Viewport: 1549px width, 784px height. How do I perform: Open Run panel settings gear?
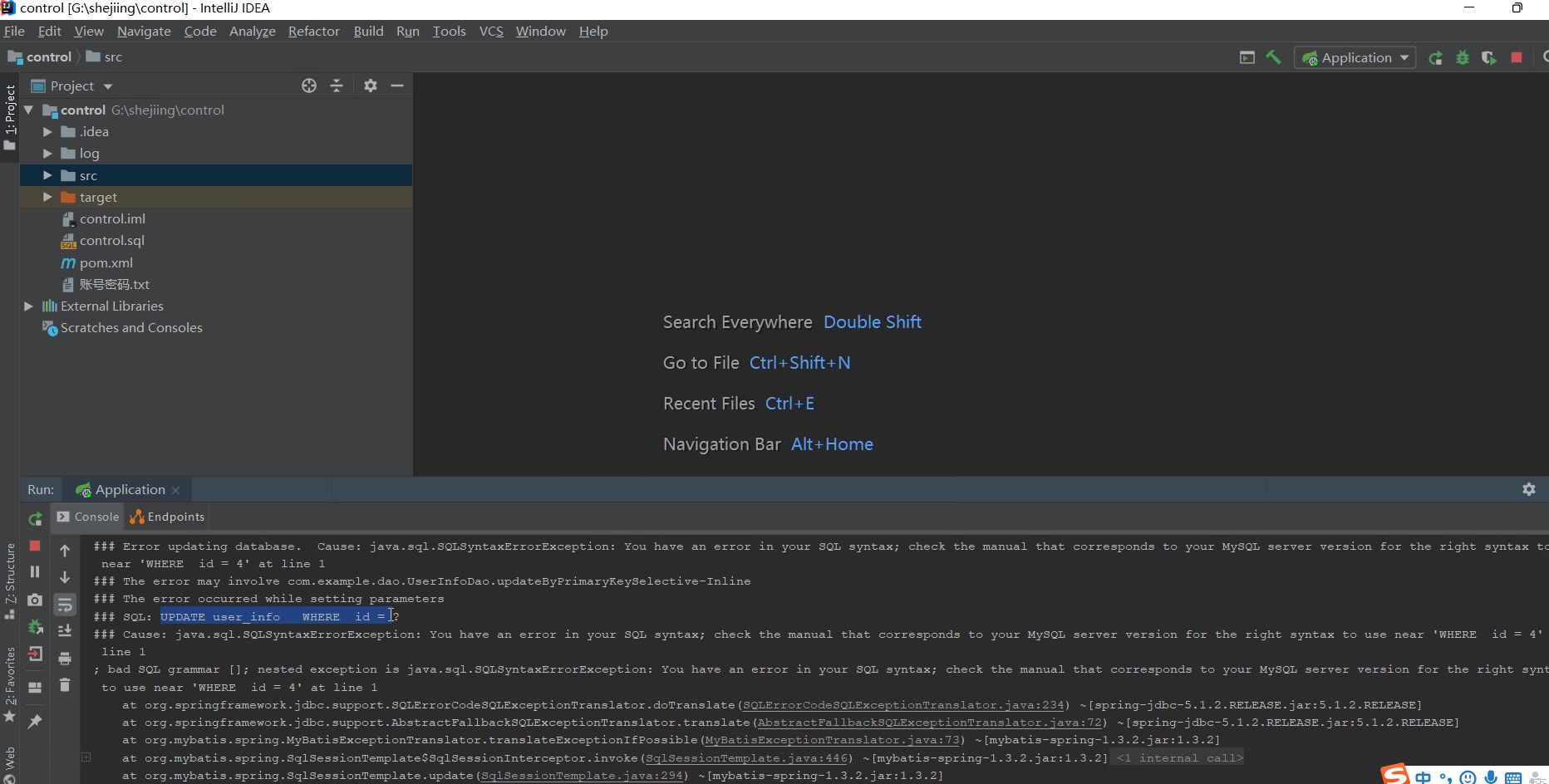[1529, 489]
